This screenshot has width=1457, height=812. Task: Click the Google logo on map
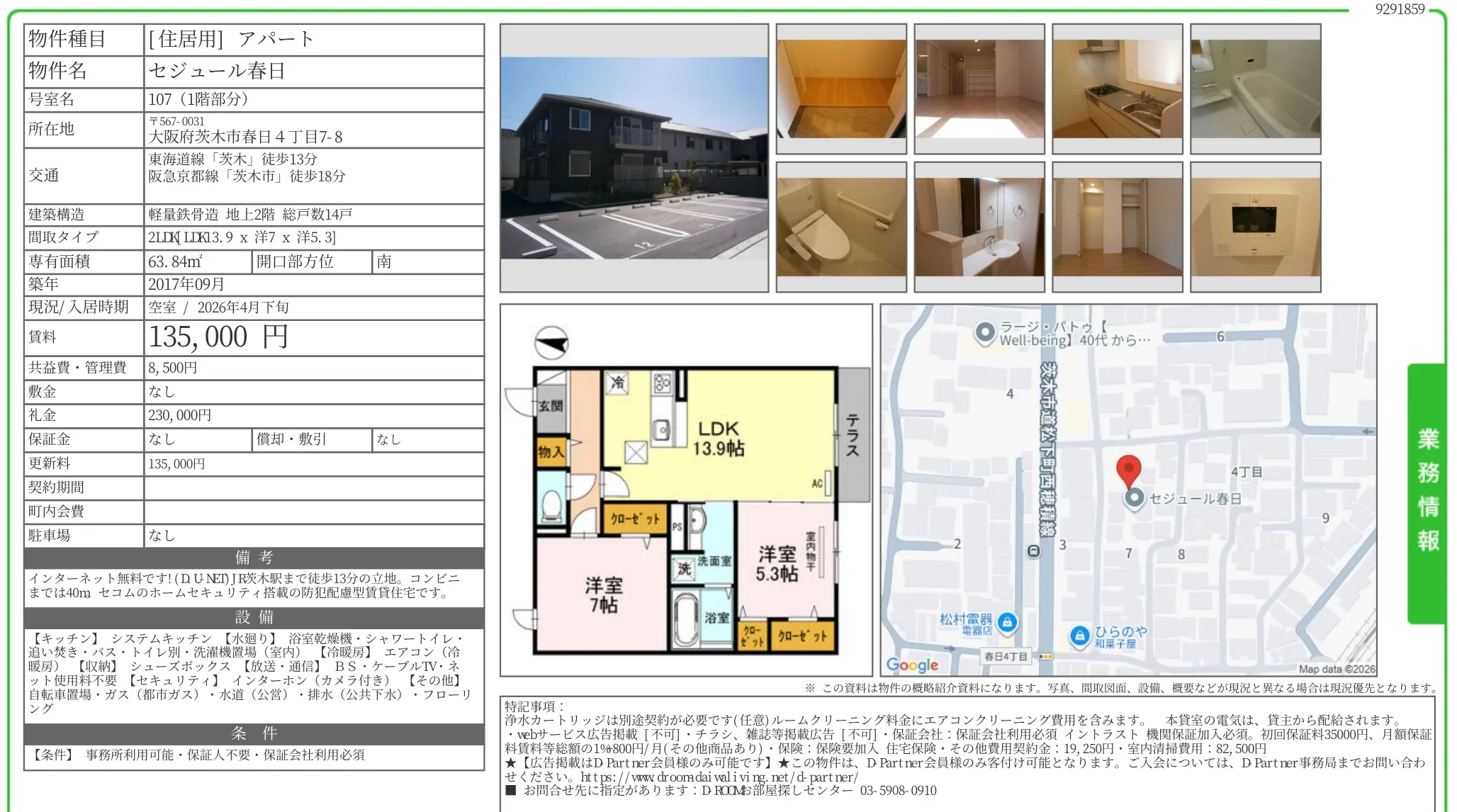click(x=912, y=665)
